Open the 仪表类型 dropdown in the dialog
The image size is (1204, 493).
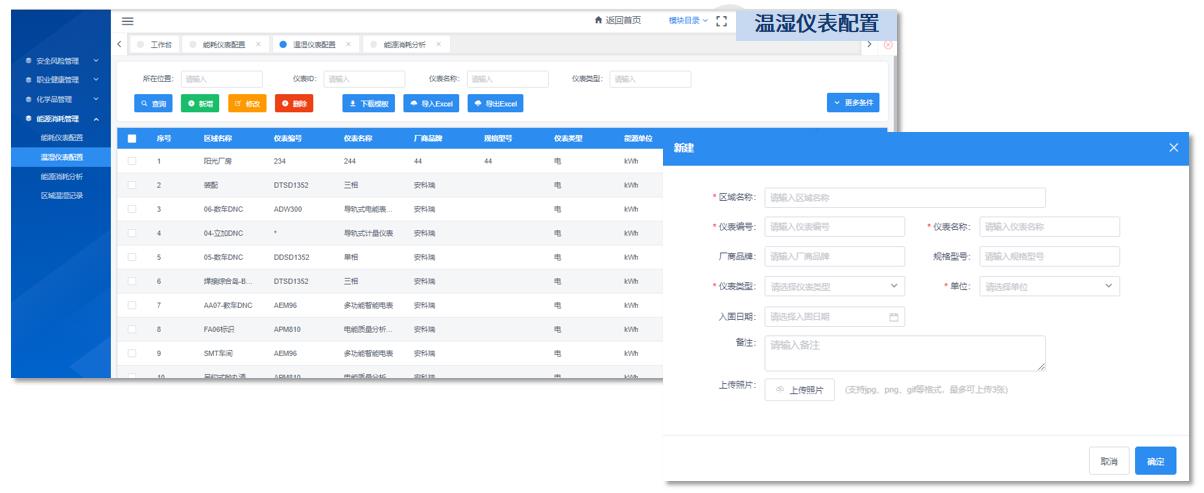tap(834, 286)
